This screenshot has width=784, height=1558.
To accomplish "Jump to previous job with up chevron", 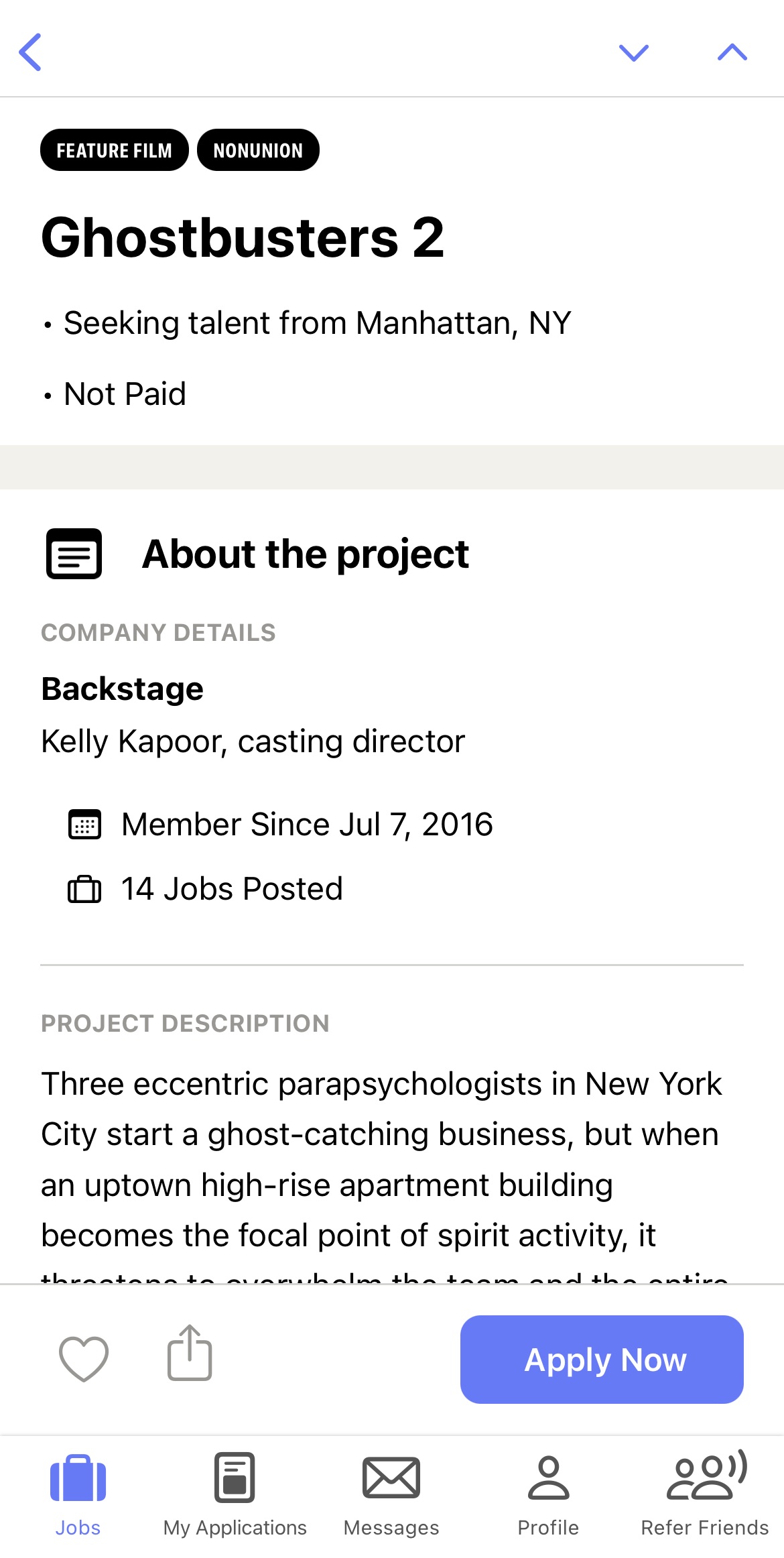I will pyautogui.click(x=732, y=52).
